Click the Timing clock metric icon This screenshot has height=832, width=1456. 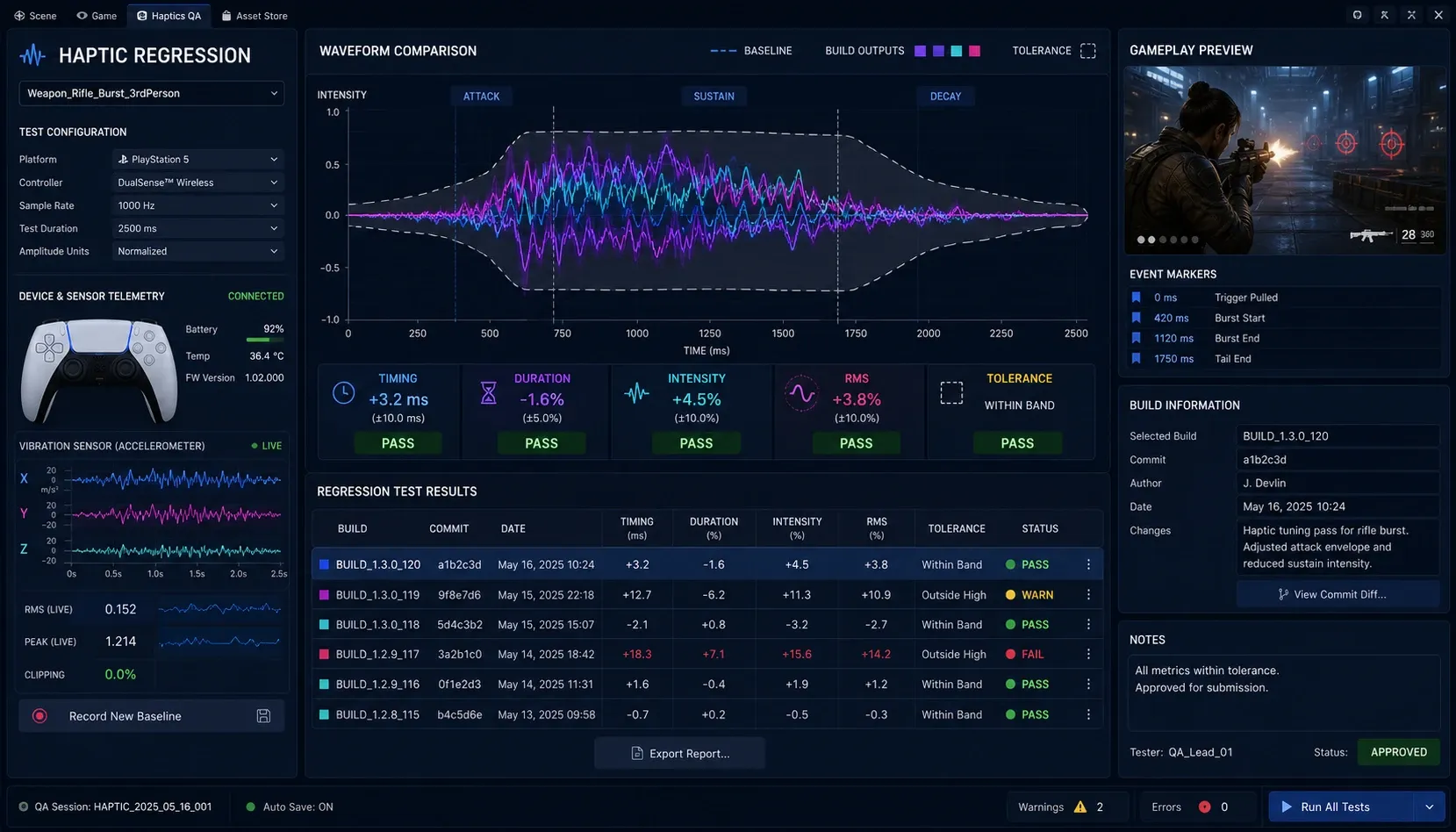pyautogui.click(x=344, y=393)
